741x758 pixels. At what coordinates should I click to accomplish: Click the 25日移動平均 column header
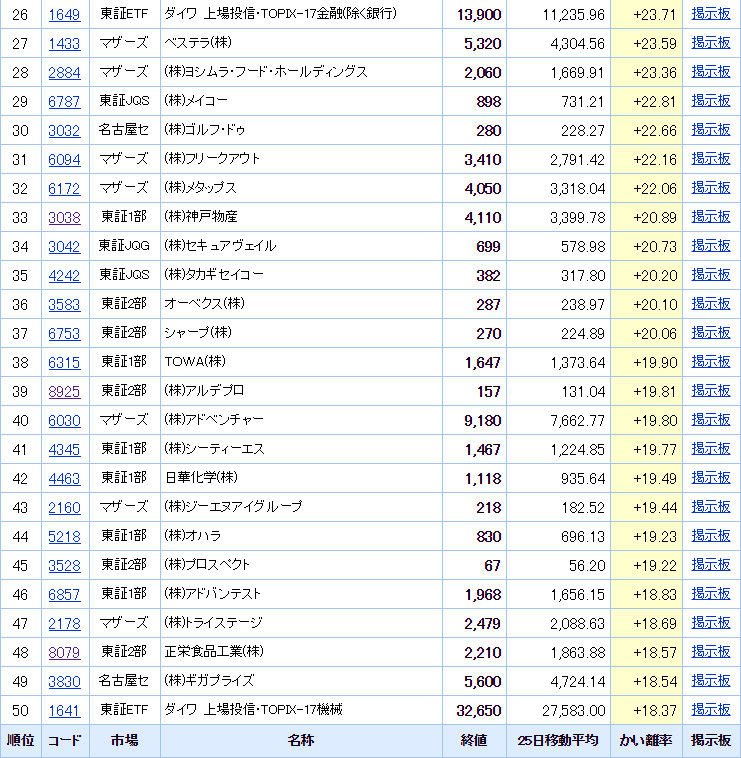[x=558, y=741]
